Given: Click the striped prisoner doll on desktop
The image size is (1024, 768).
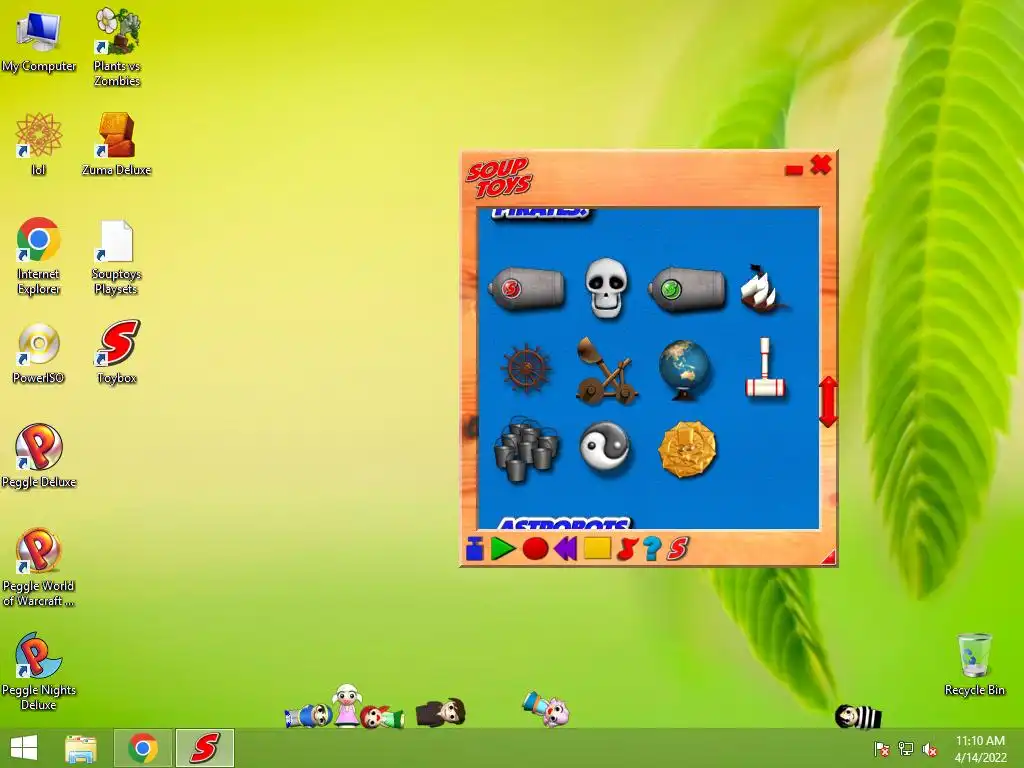Looking at the screenshot, I should click(x=859, y=716).
